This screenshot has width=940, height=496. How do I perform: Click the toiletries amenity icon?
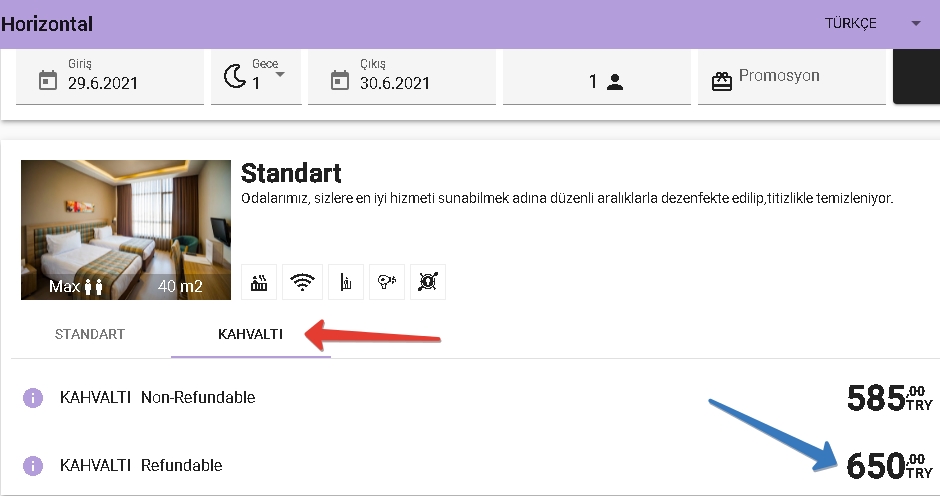coord(344,282)
